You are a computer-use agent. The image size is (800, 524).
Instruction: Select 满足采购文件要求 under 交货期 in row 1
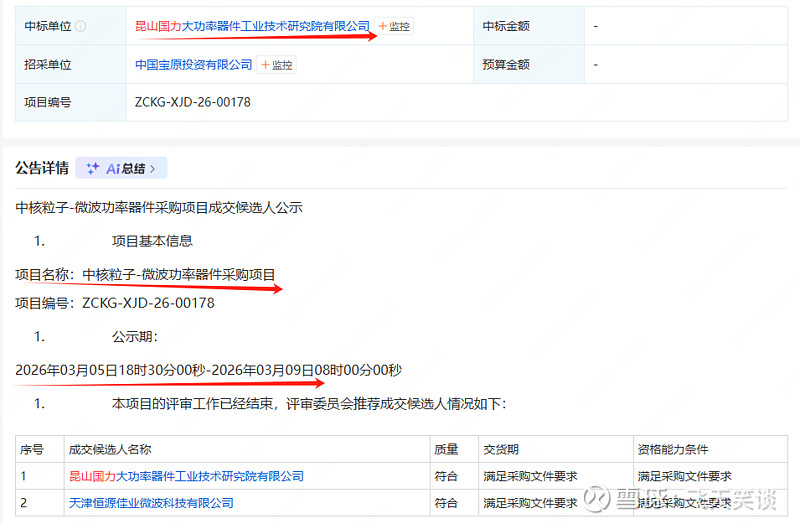click(530, 477)
